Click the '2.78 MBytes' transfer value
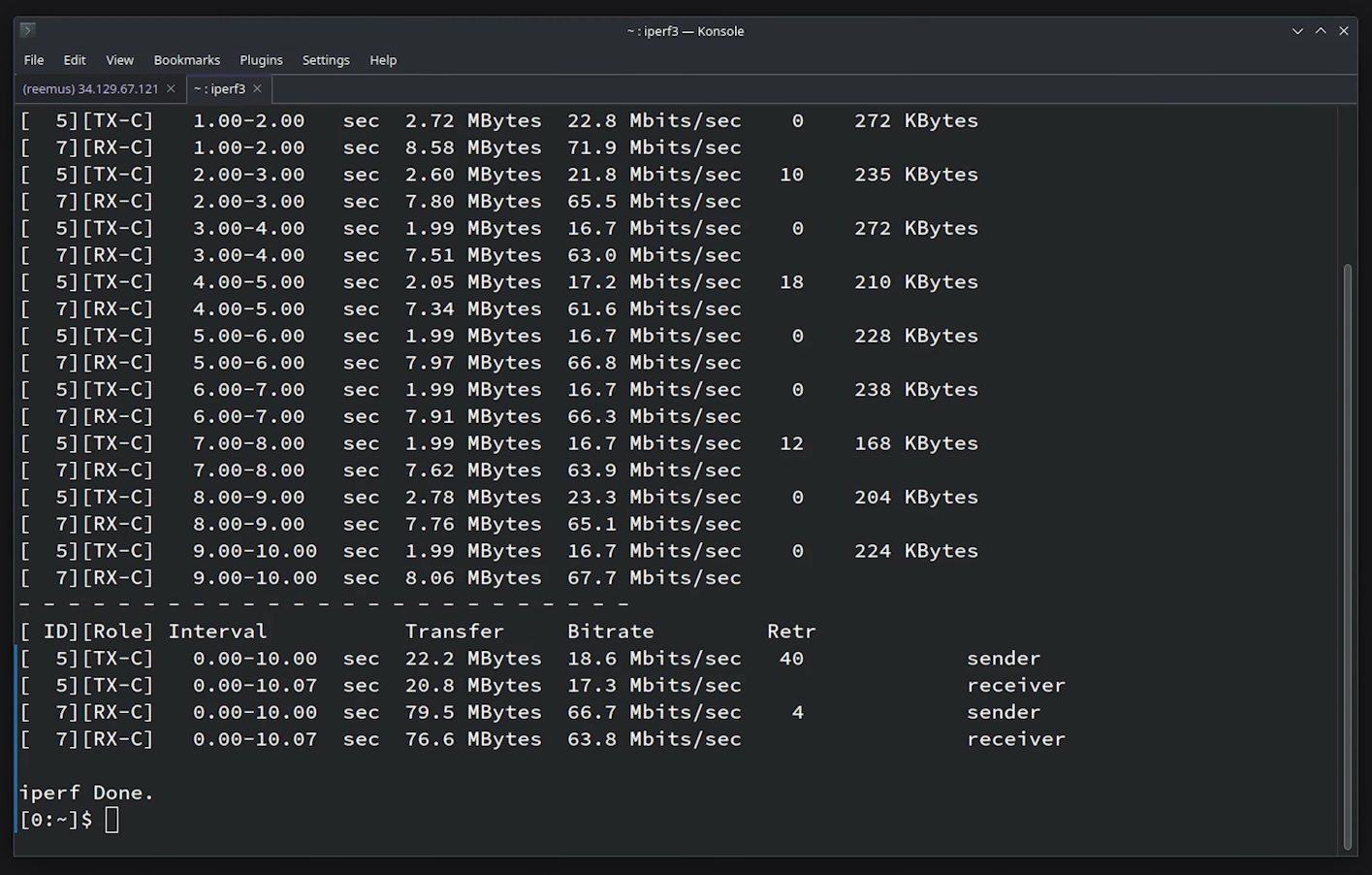The height and width of the screenshot is (875, 1372). point(473,498)
